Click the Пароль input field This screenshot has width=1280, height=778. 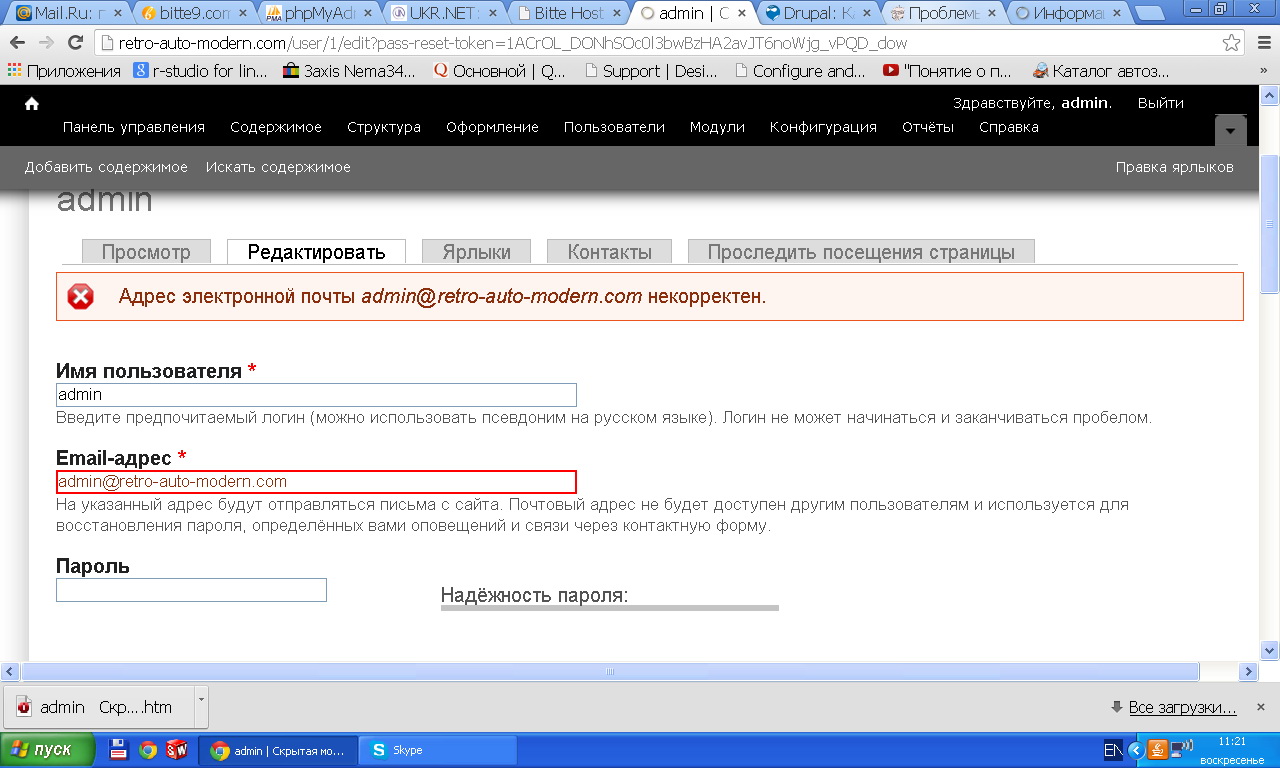(x=191, y=590)
